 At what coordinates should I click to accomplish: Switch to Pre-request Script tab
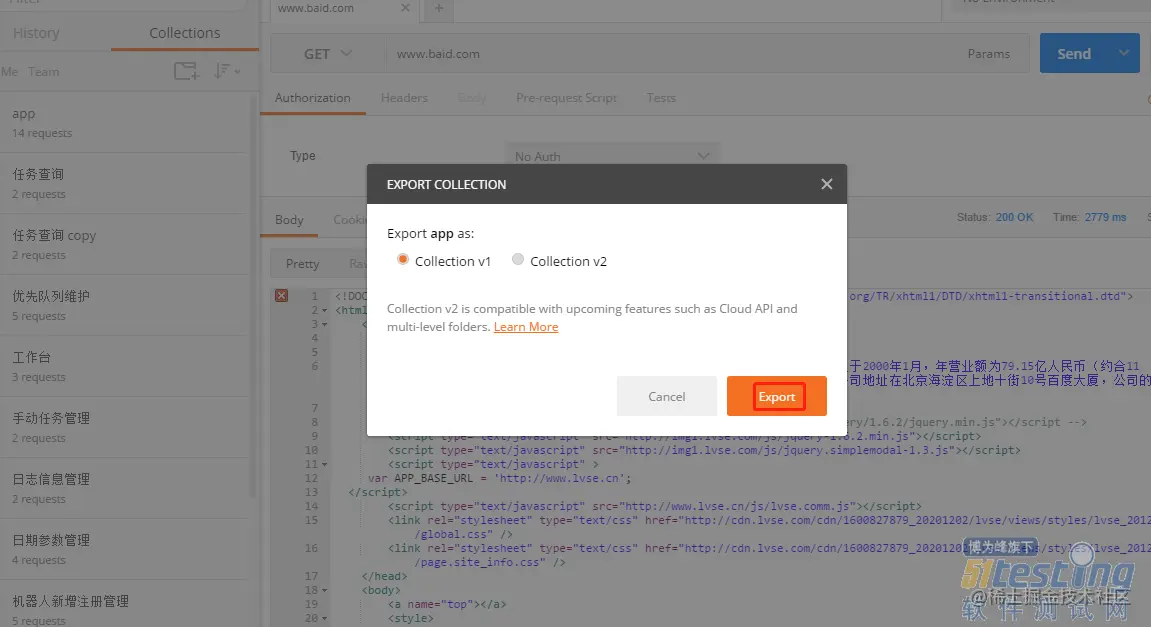tap(566, 98)
